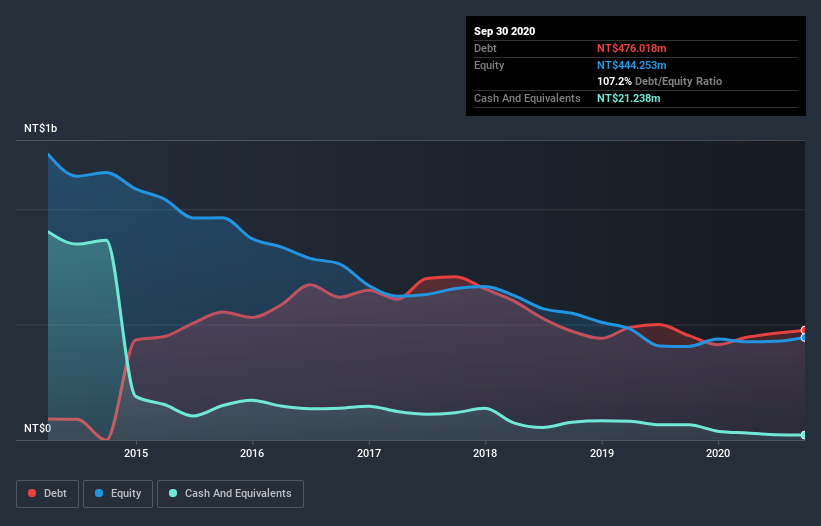Click the 2015 axis label
The height and width of the screenshot is (526, 821).
(136, 453)
